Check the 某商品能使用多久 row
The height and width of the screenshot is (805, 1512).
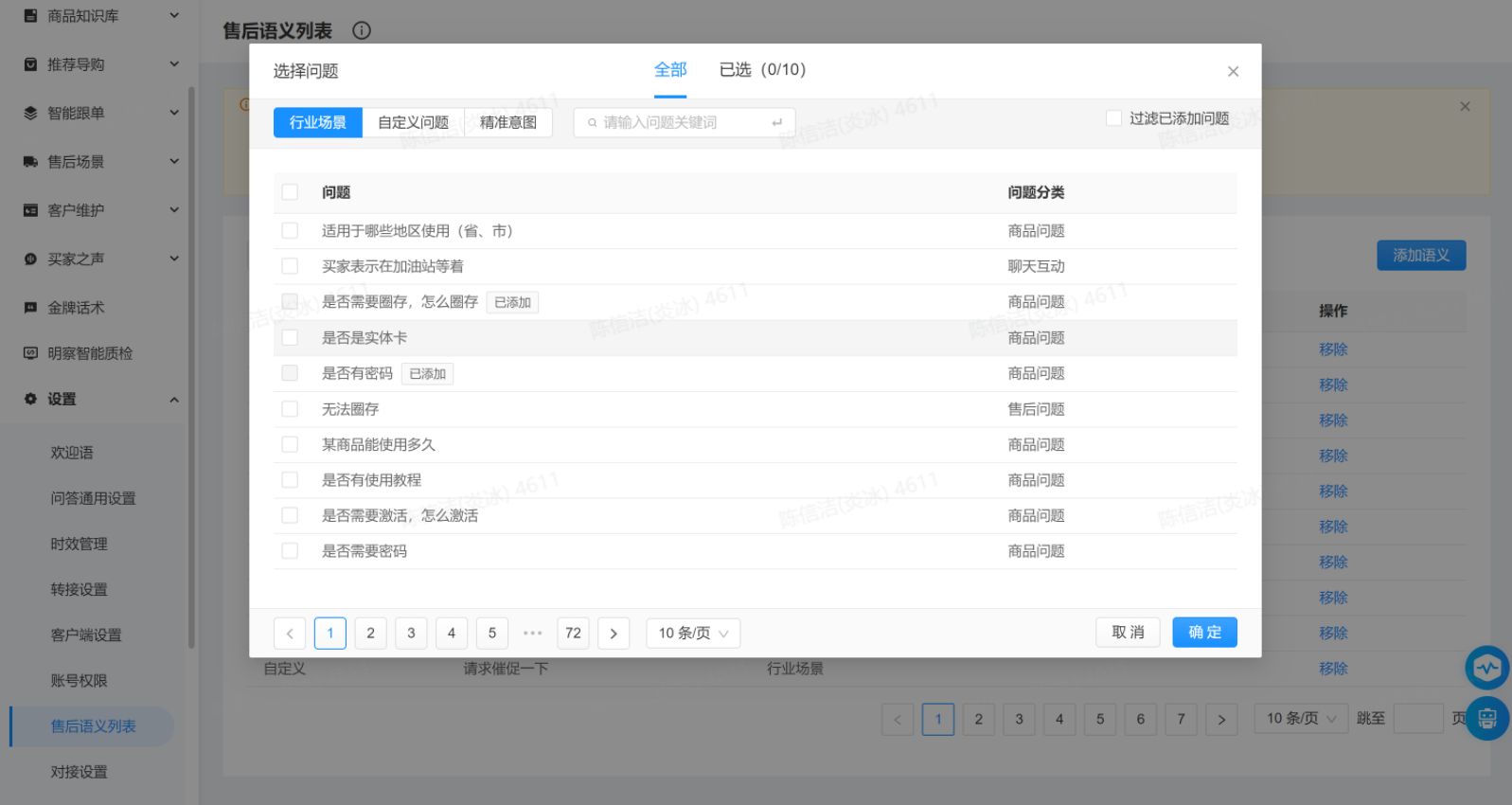pos(290,444)
